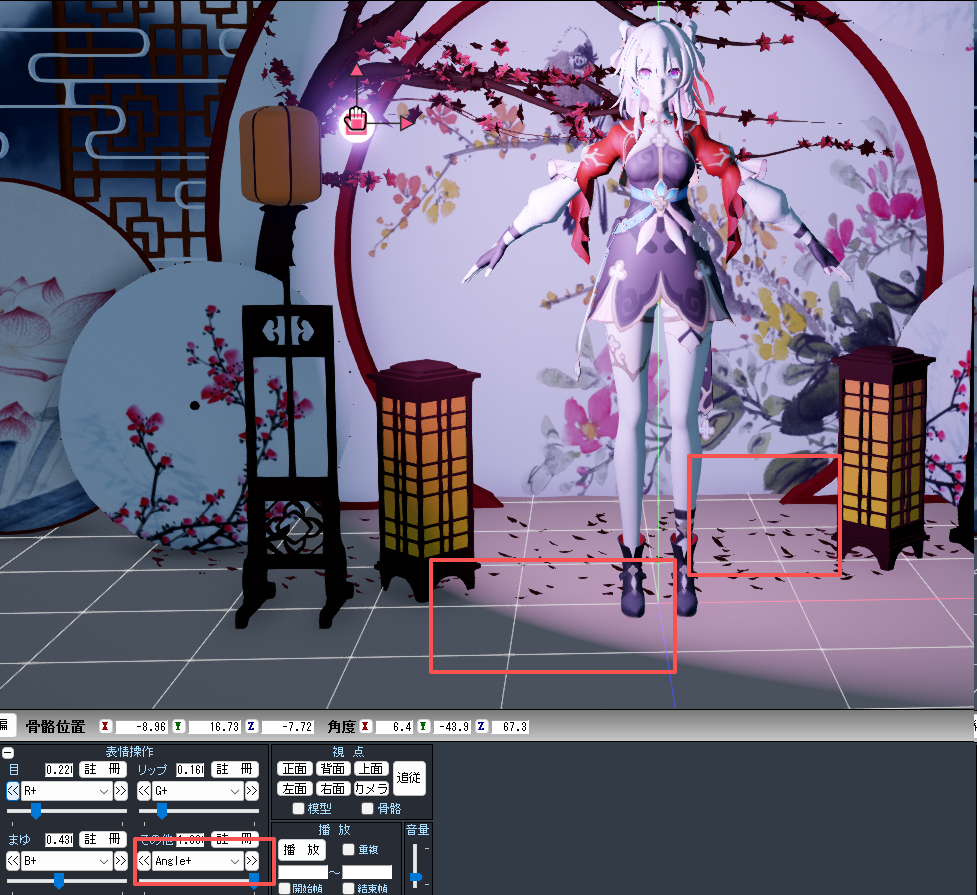The width and height of the screenshot is (977, 895).
Task: Start playback with the 播放 button
Action: (302, 850)
